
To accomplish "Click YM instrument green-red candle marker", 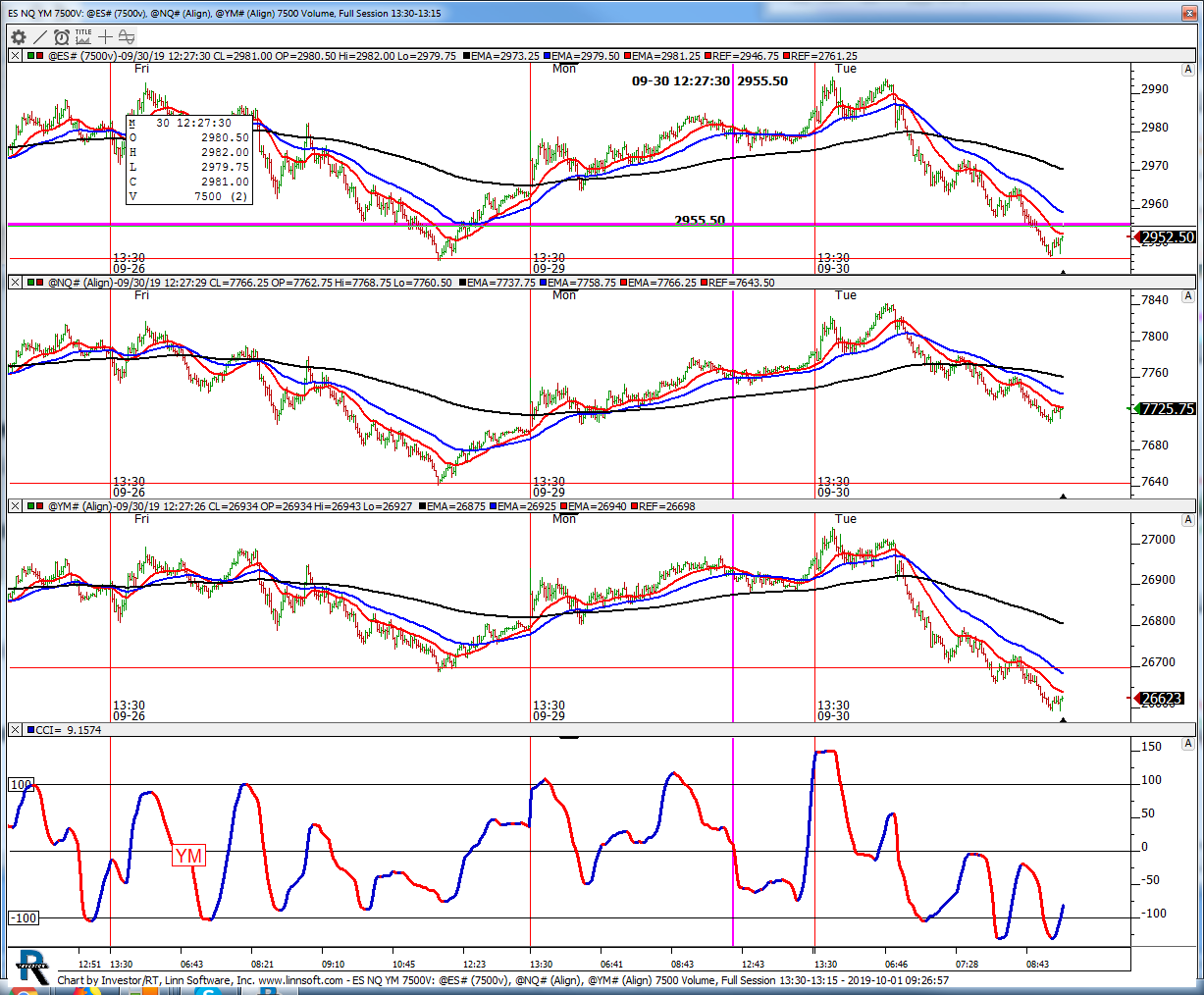I will [35, 506].
